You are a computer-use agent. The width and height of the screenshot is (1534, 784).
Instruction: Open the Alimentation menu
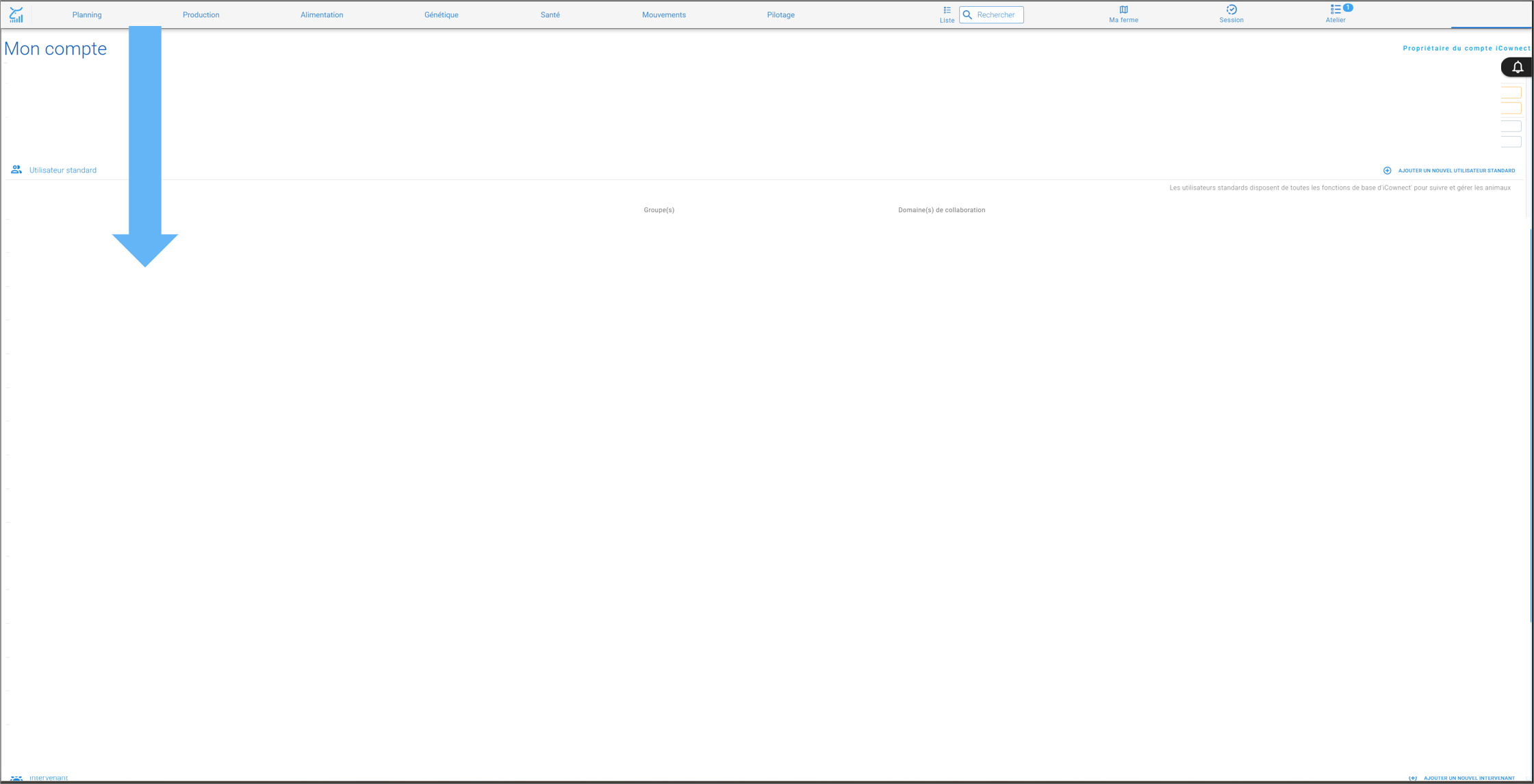click(322, 15)
